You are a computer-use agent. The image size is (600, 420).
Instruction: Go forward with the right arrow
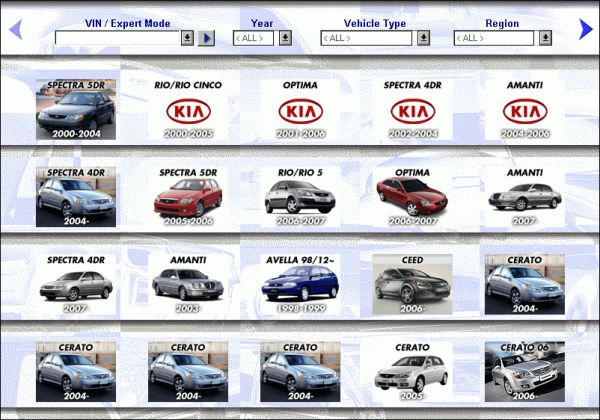point(585,29)
